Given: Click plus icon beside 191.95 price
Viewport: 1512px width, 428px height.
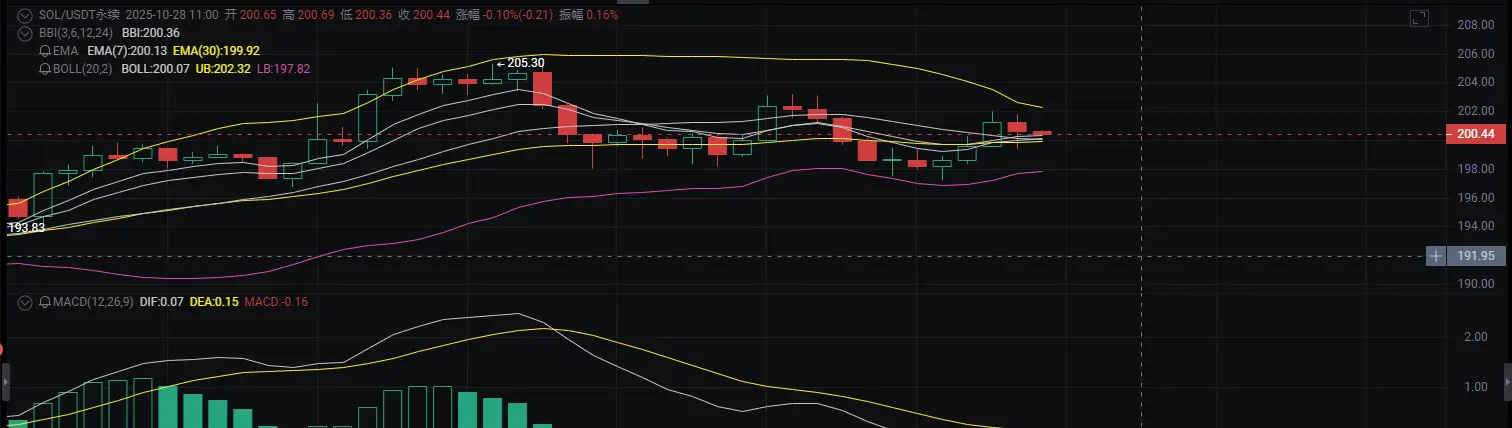Looking at the screenshot, I should click(x=1436, y=256).
